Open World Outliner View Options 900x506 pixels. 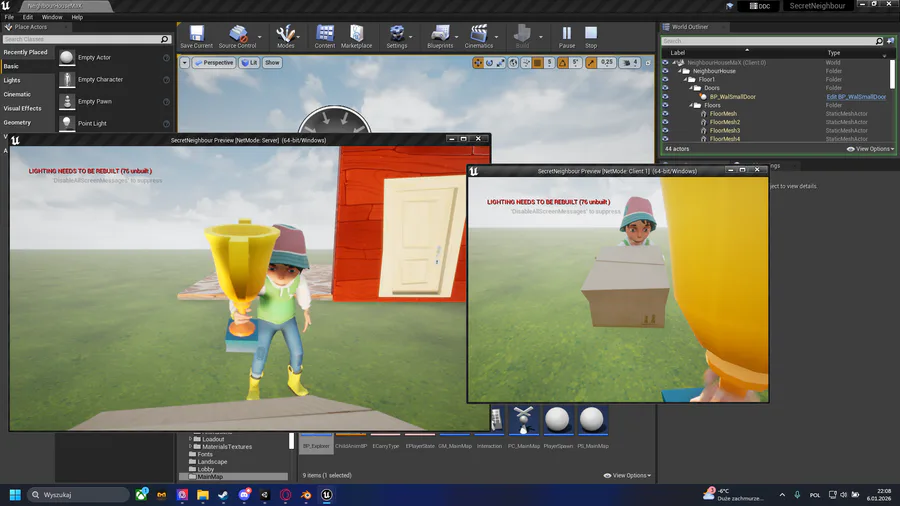point(870,149)
